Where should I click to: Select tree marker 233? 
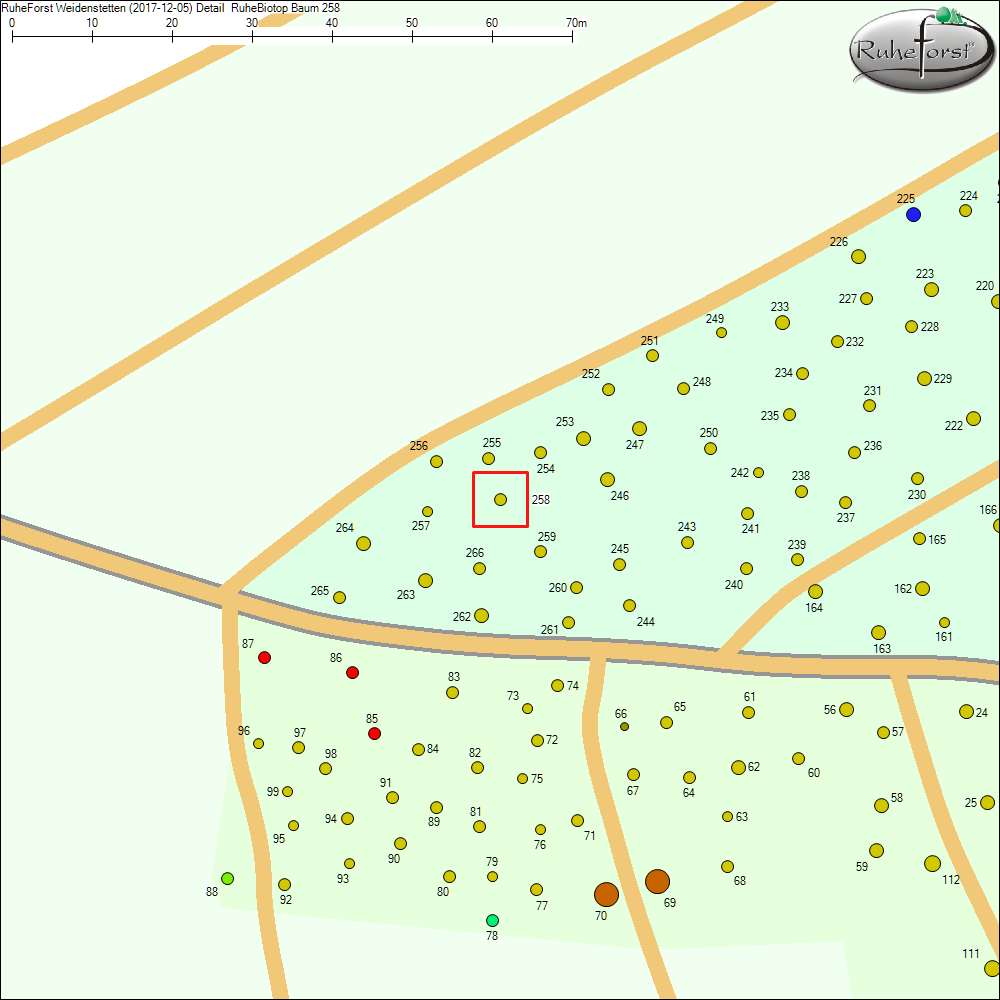[782, 322]
